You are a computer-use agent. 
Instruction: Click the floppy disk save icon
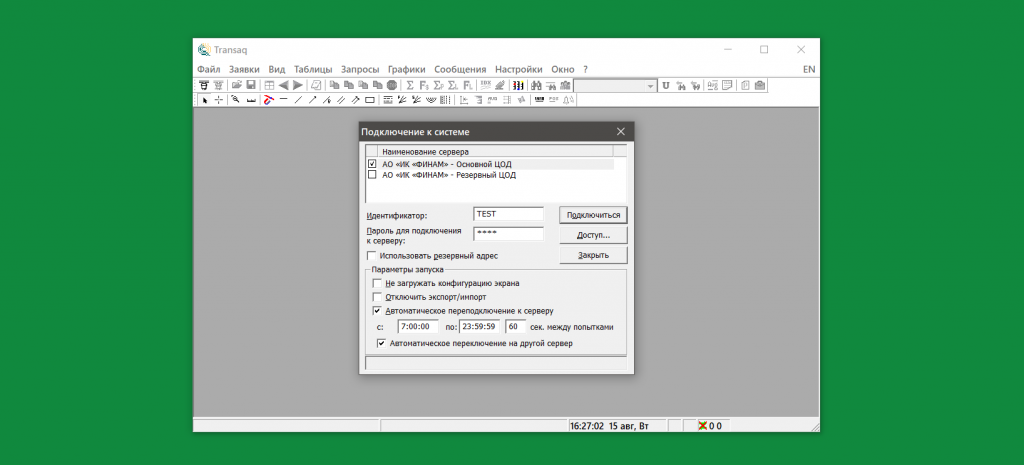tap(251, 86)
